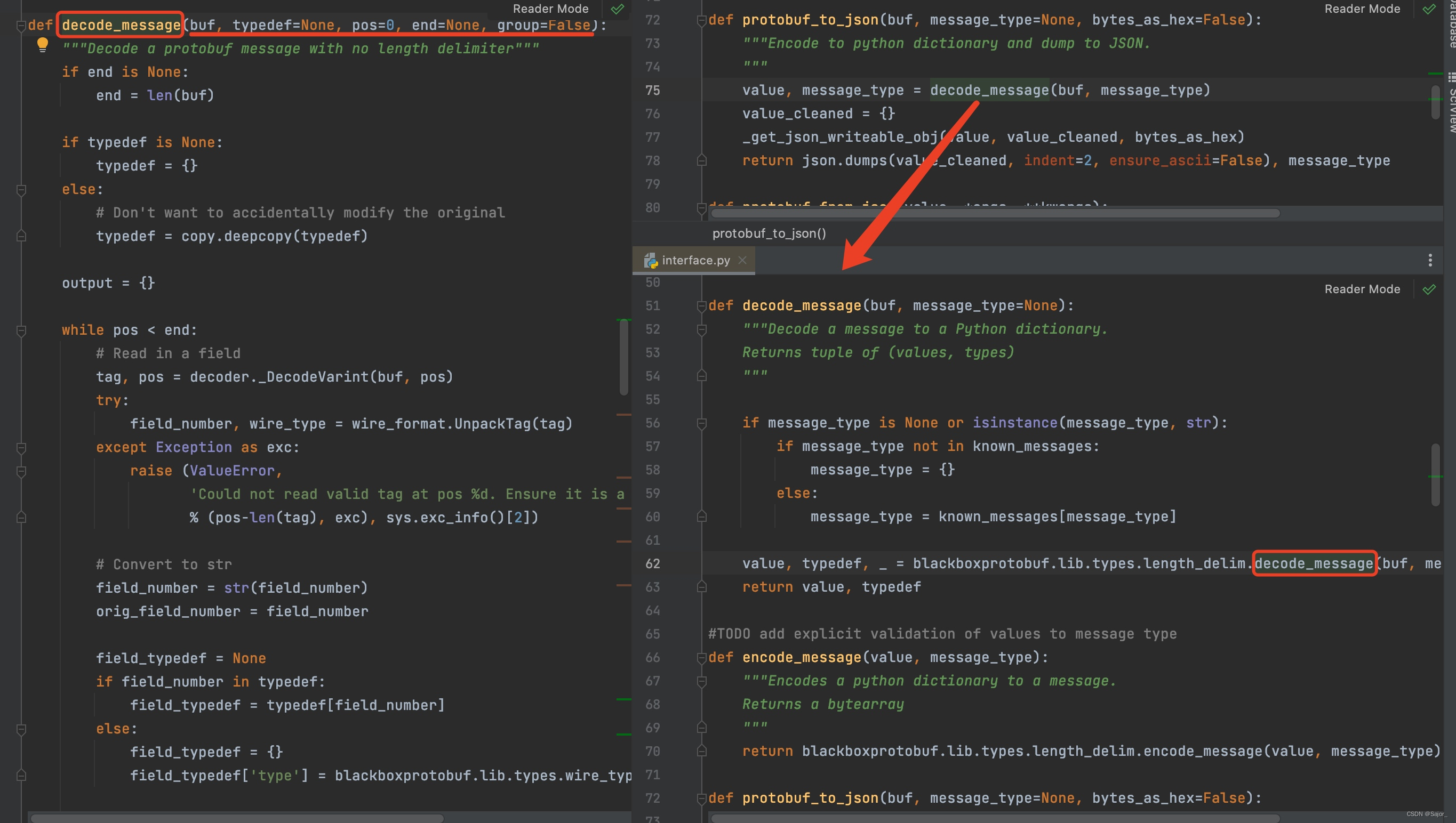1456x823 pixels.
Task: Close the interface.py tab
Action: click(742, 260)
